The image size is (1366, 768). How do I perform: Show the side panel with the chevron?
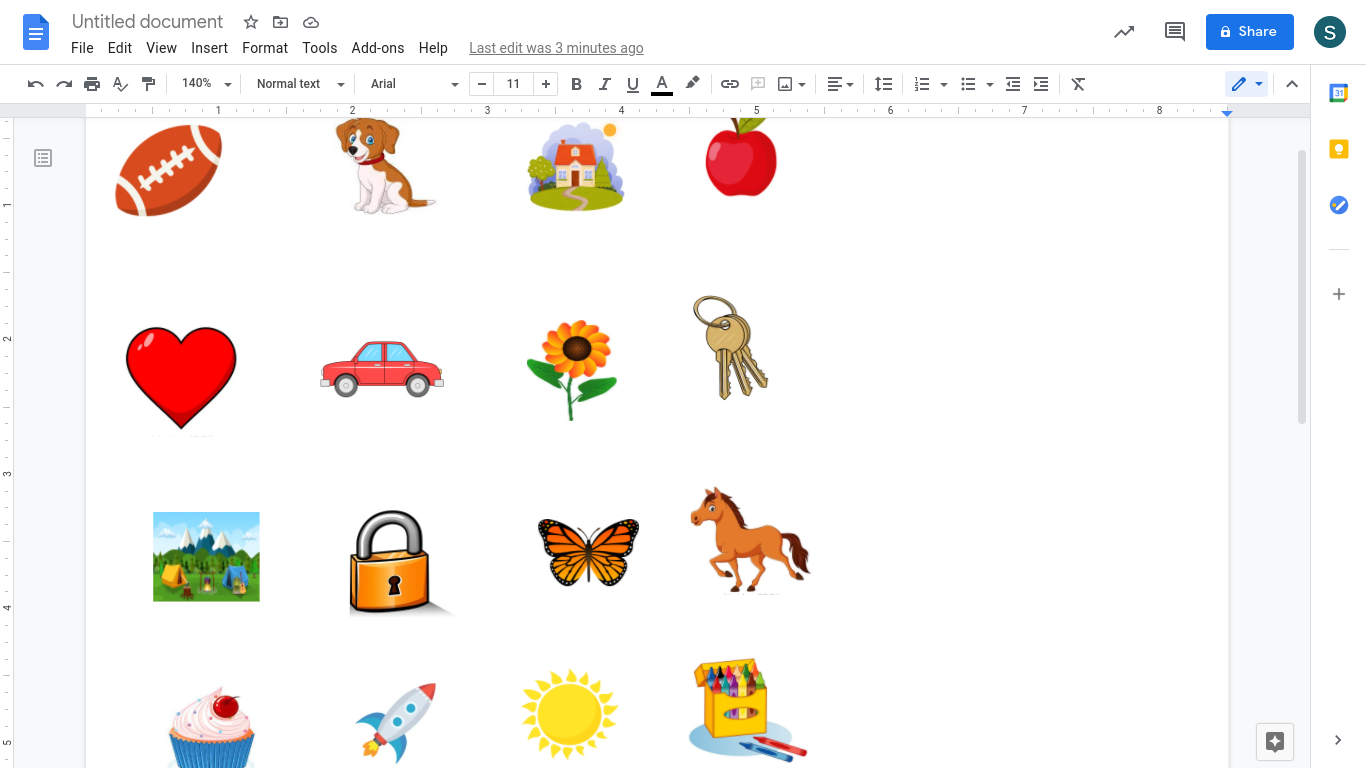coord(1338,740)
